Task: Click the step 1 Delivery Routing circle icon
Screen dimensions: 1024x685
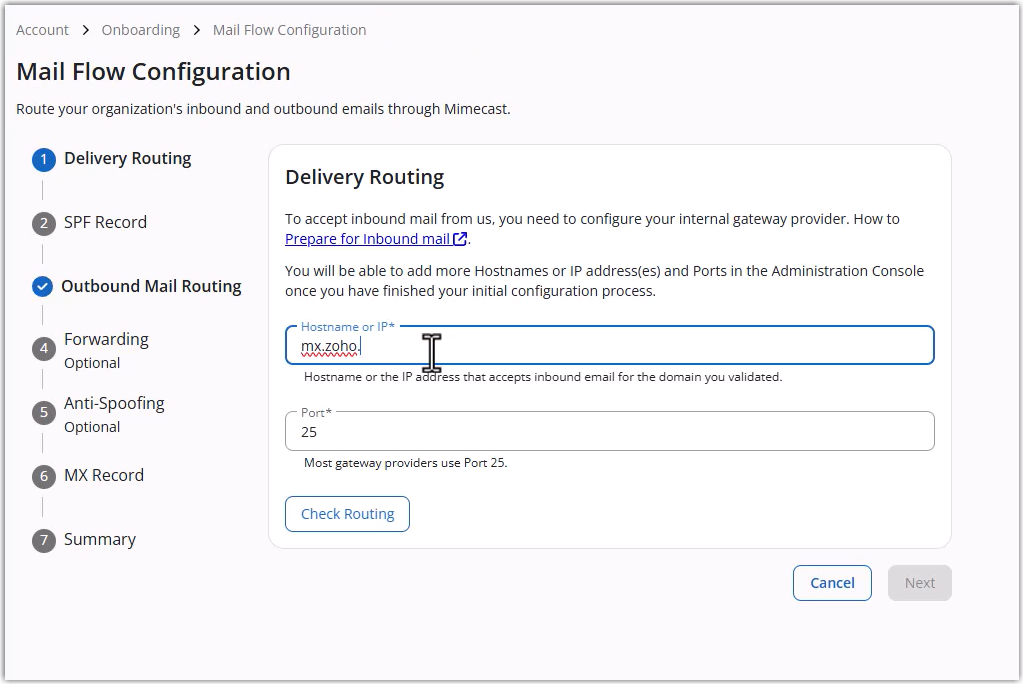Action: pyautogui.click(x=41, y=158)
